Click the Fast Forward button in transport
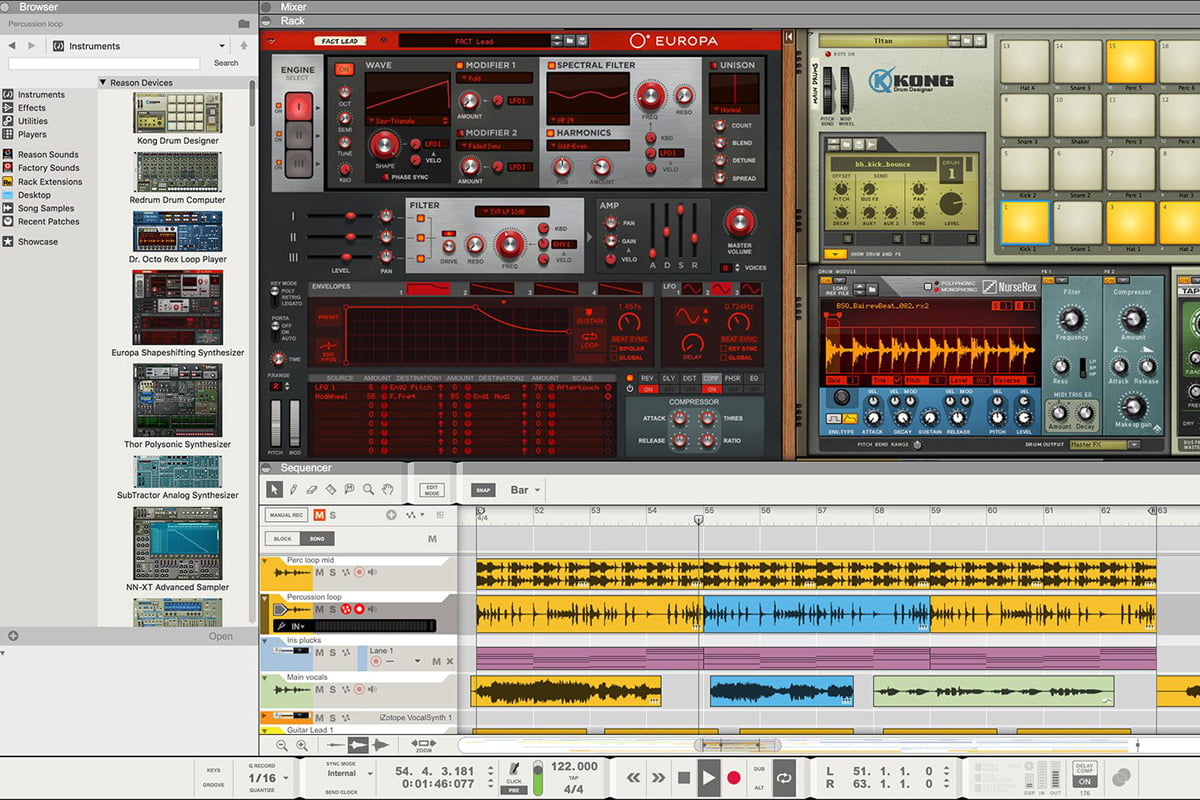Viewport: 1200px width, 800px height. tap(658, 777)
